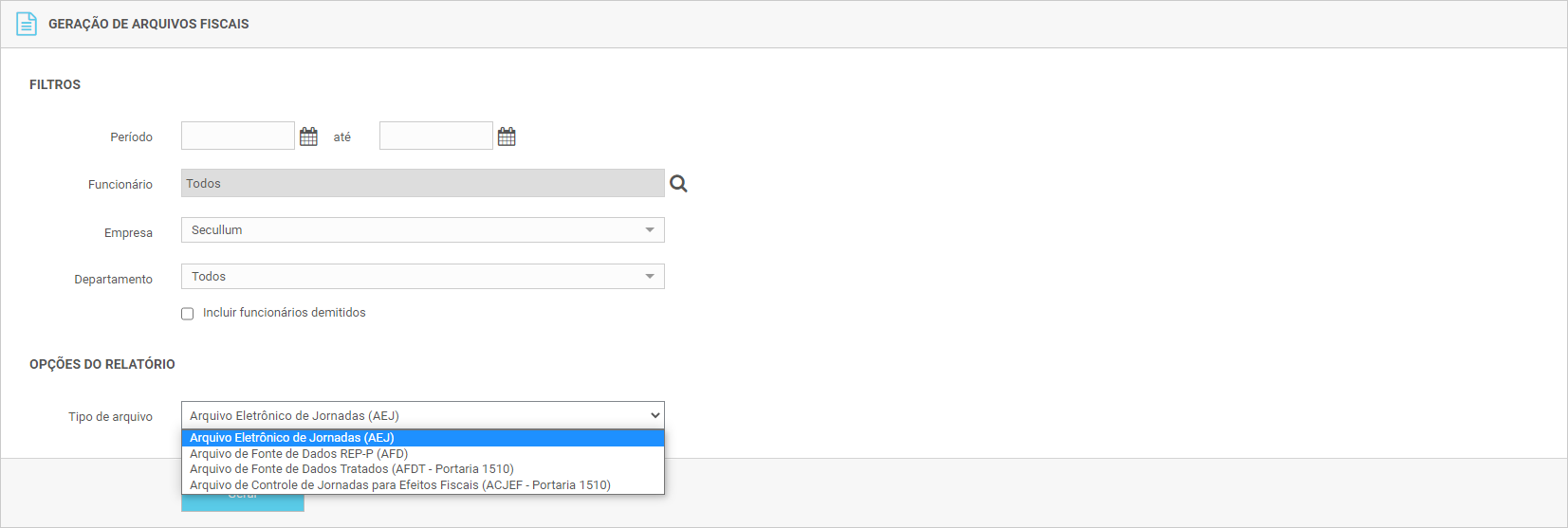Click the period end date field
The height and width of the screenshot is (528, 1568).
click(436, 137)
